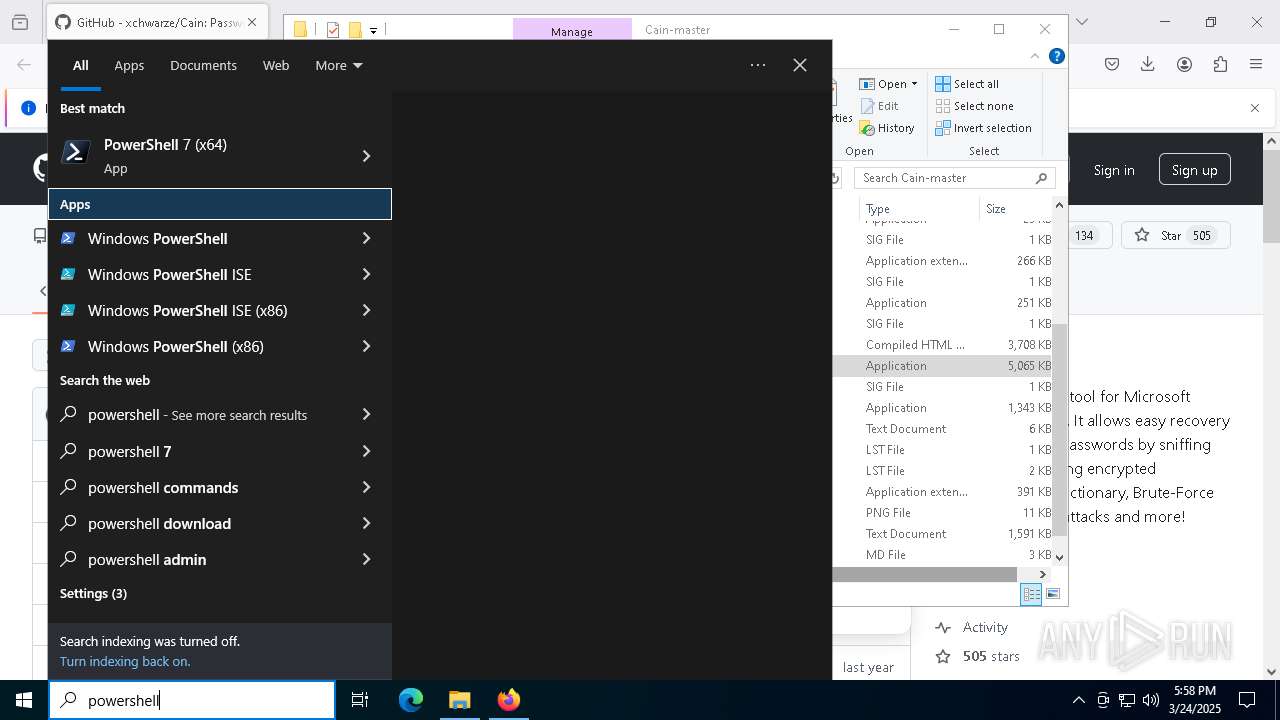The width and height of the screenshot is (1280, 720).
Task: Click GitHub Sign in link
Action: click(x=1114, y=170)
